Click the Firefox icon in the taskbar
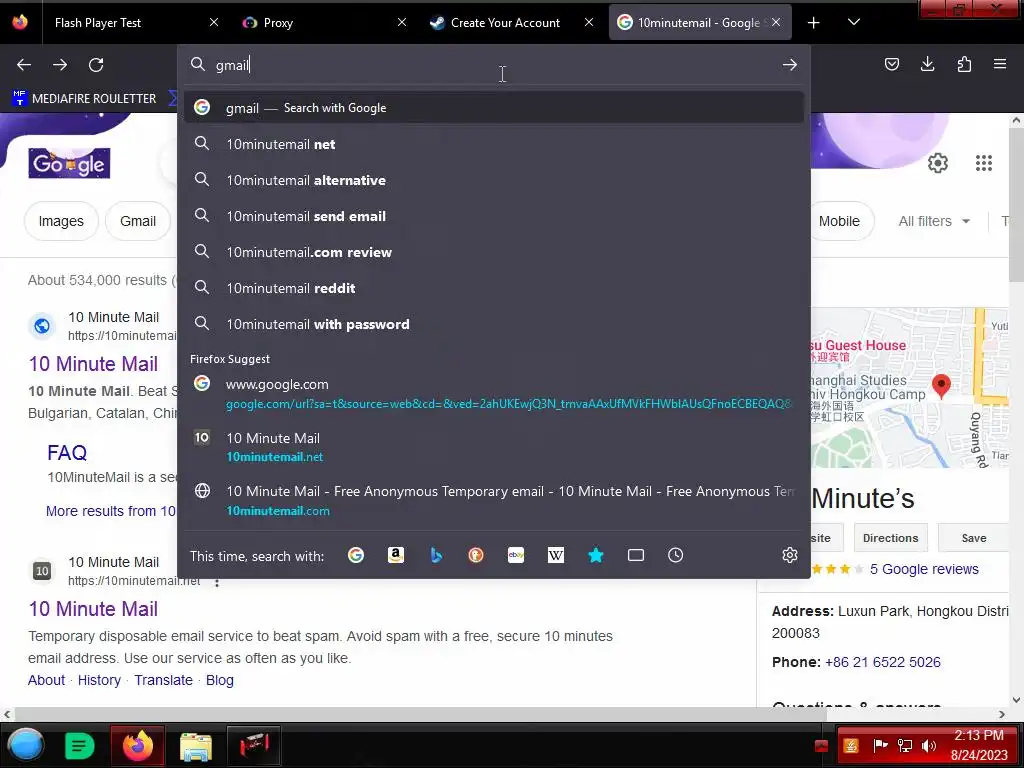Viewport: 1024px width, 768px height. (x=137, y=745)
